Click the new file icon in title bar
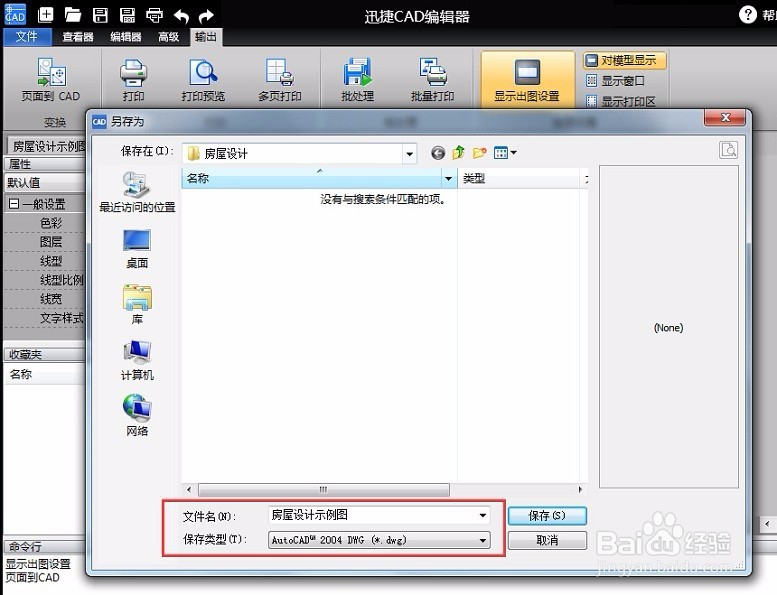777x595 pixels. pos(46,15)
